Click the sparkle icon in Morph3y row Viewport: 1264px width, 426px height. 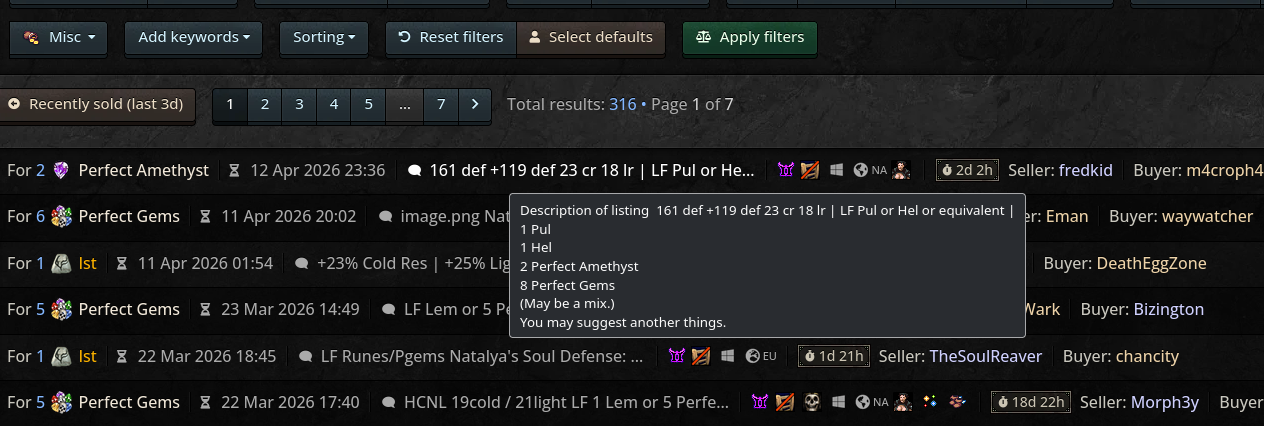pos(930,402)
